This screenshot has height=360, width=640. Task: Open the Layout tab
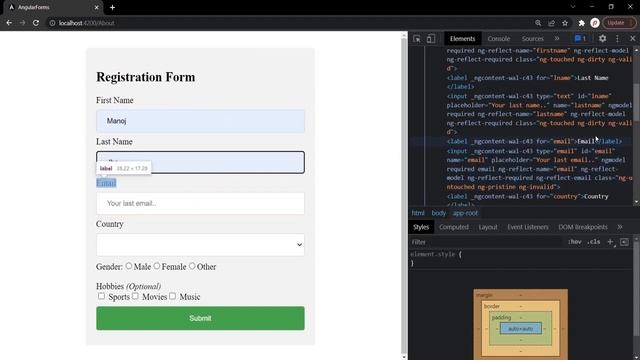(x=488, y=227)
